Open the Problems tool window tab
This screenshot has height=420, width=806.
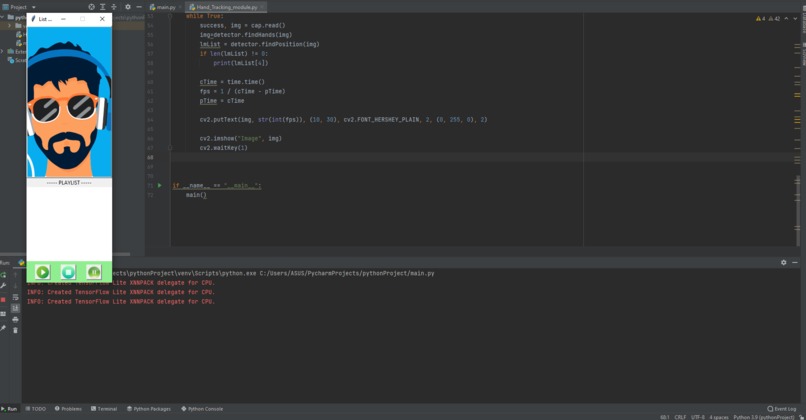click(68, 409)
